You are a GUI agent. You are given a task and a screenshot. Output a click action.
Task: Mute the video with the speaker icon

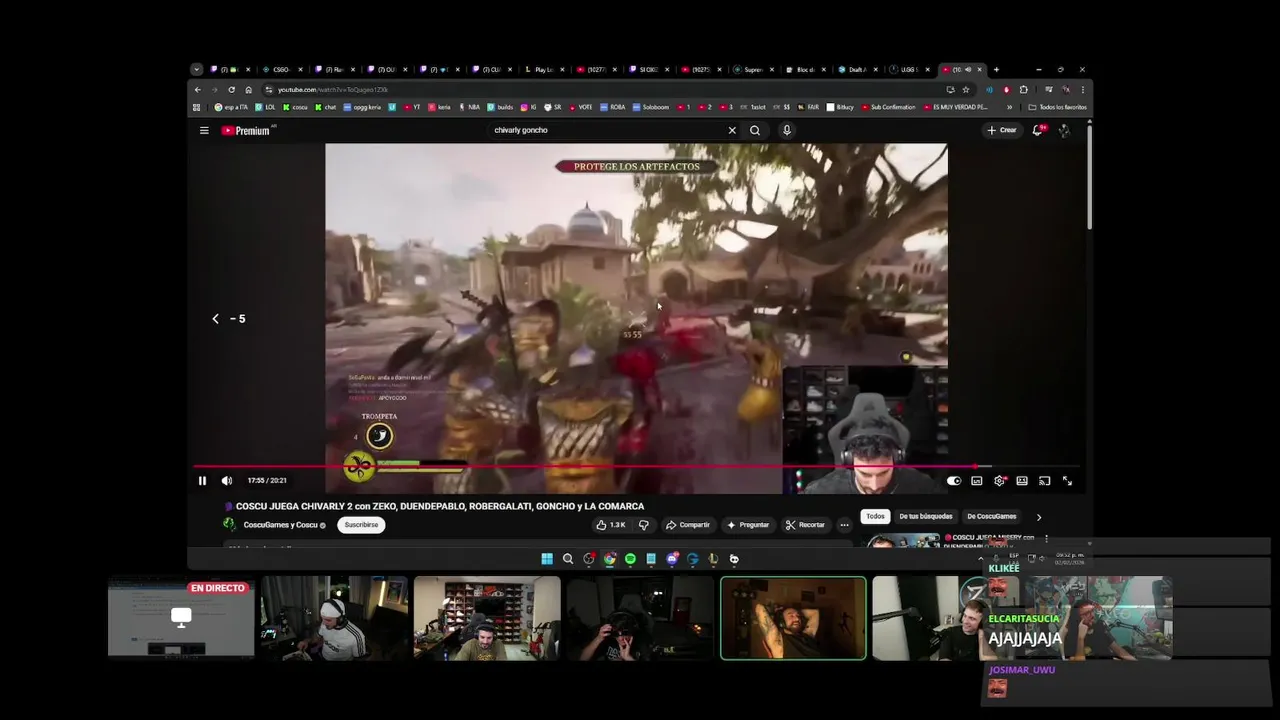[x=226, y=481]
